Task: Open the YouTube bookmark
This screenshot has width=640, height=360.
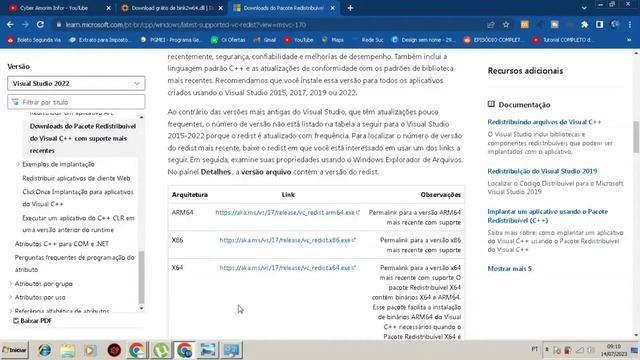Action: tap(299, 40)
